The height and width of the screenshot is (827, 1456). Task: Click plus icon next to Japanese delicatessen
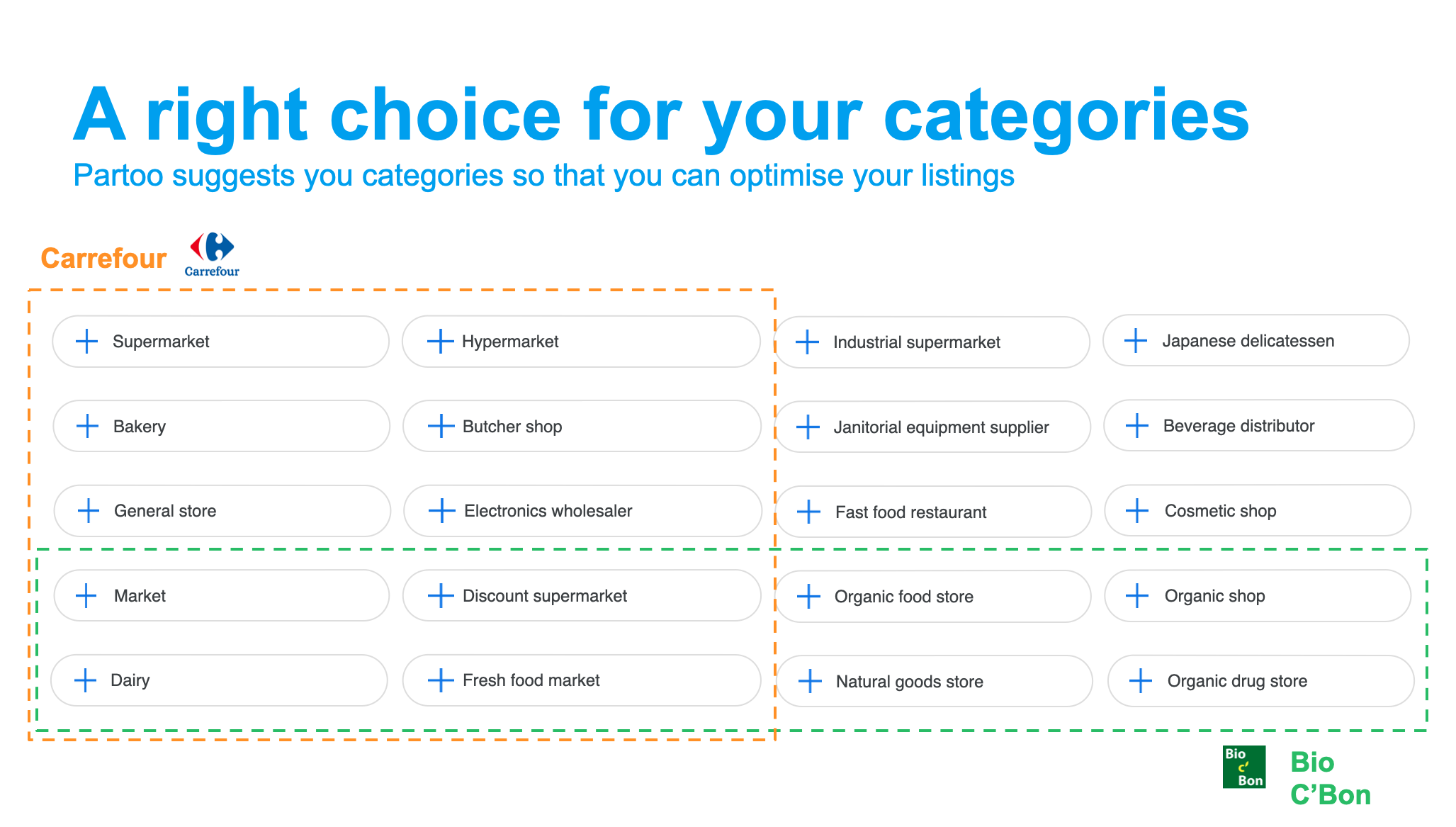click(1136, 340)
